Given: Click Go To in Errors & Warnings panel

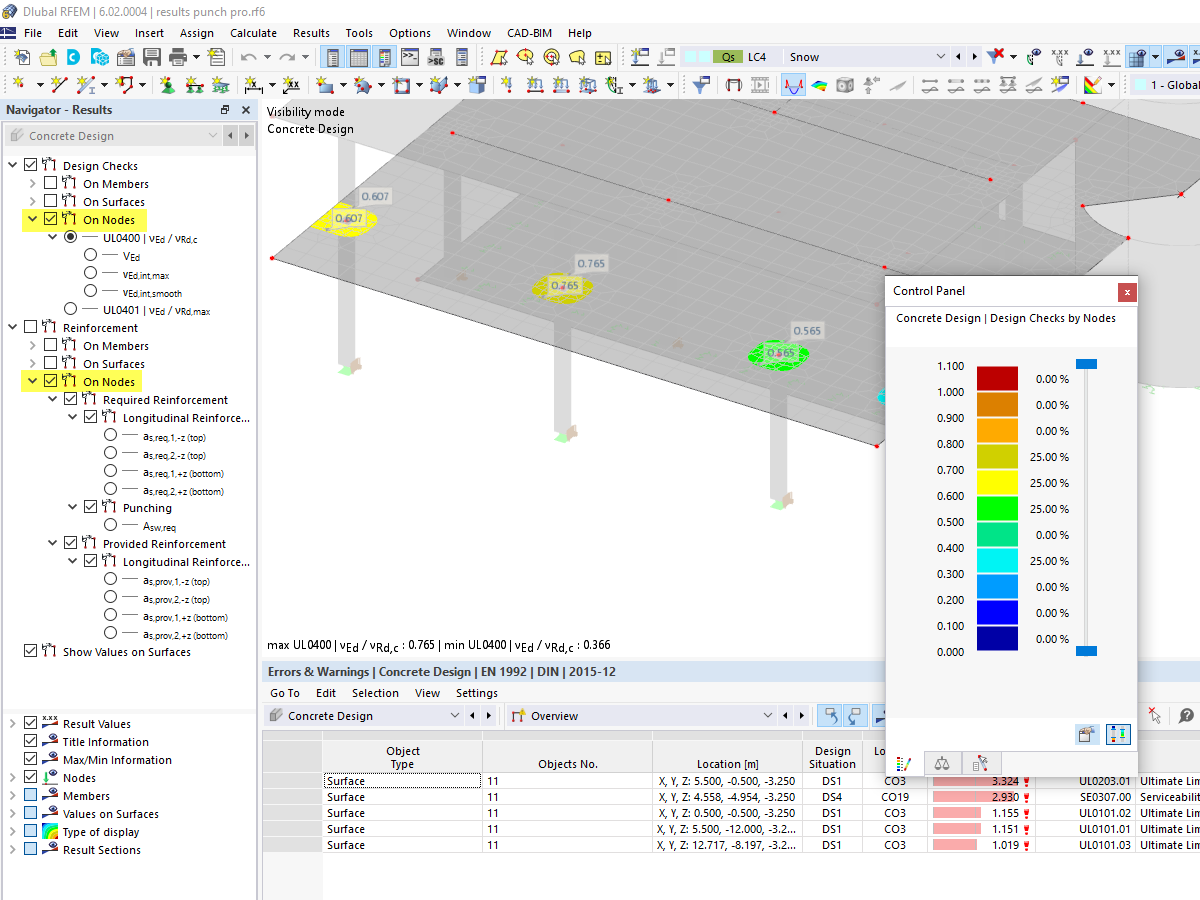Looking at the screenshot, I should point(284,693).
